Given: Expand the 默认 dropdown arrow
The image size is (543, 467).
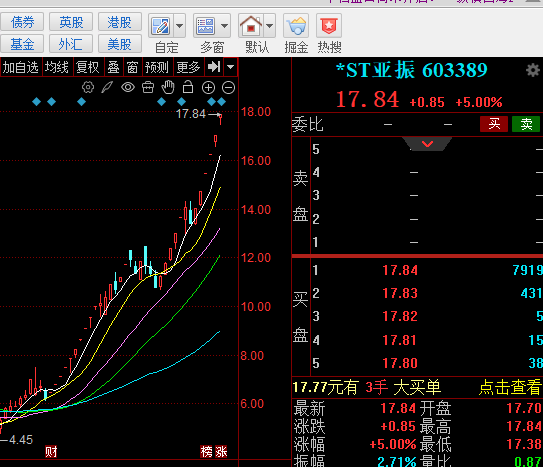Looking at the screenshot, I should coord(269,26).
